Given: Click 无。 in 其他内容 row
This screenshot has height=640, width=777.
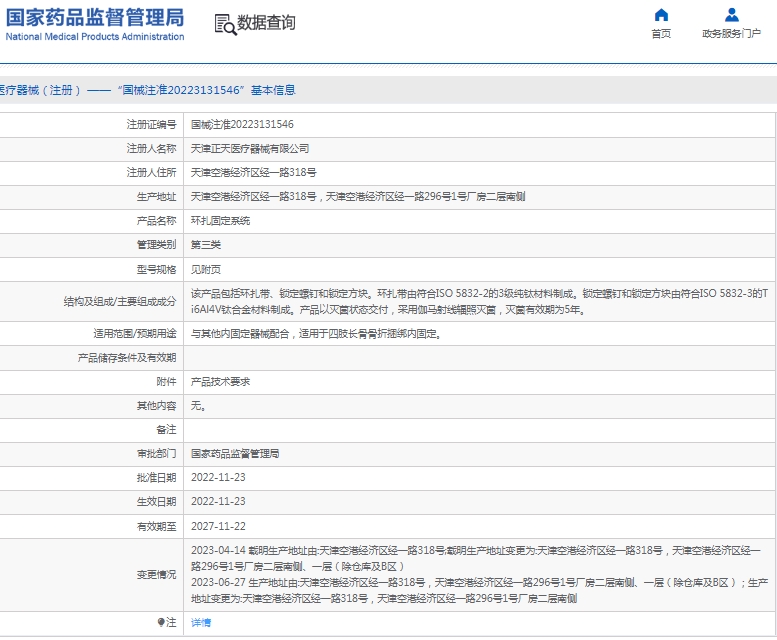Looking at the screenshot, I should click(x=198, y=406).
